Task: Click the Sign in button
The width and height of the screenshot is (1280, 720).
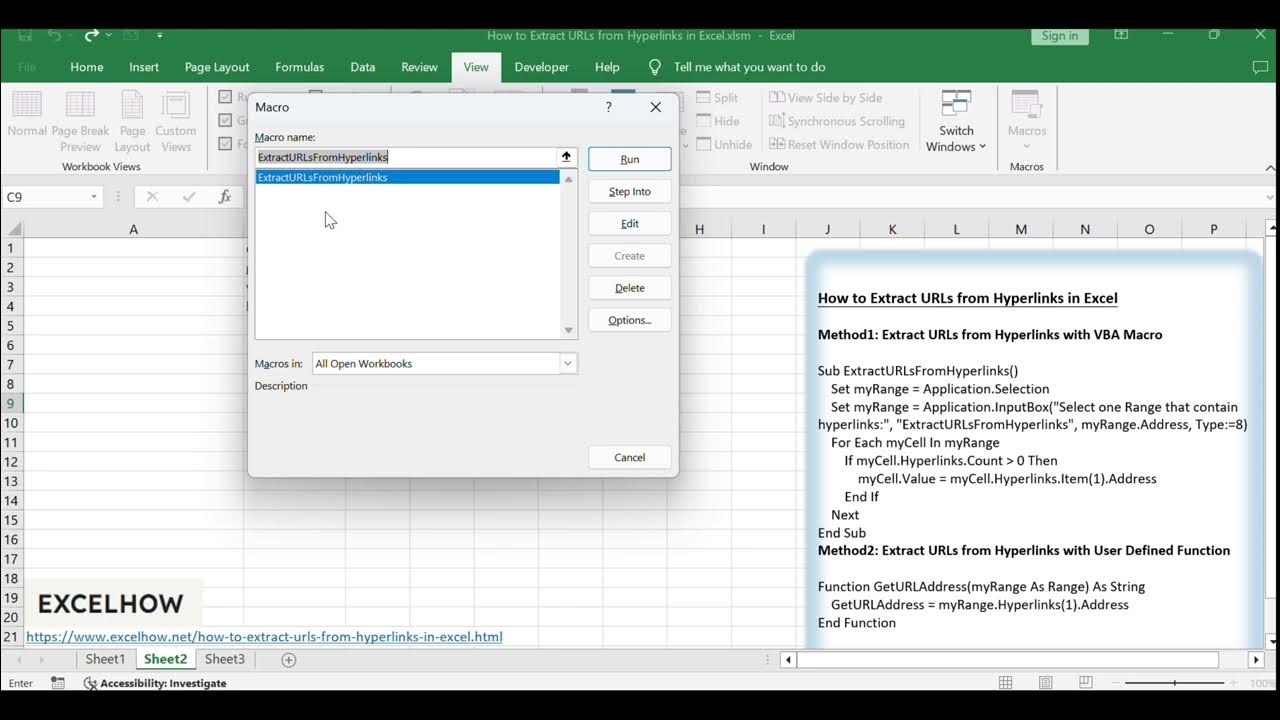Action: coord(1060,35)
